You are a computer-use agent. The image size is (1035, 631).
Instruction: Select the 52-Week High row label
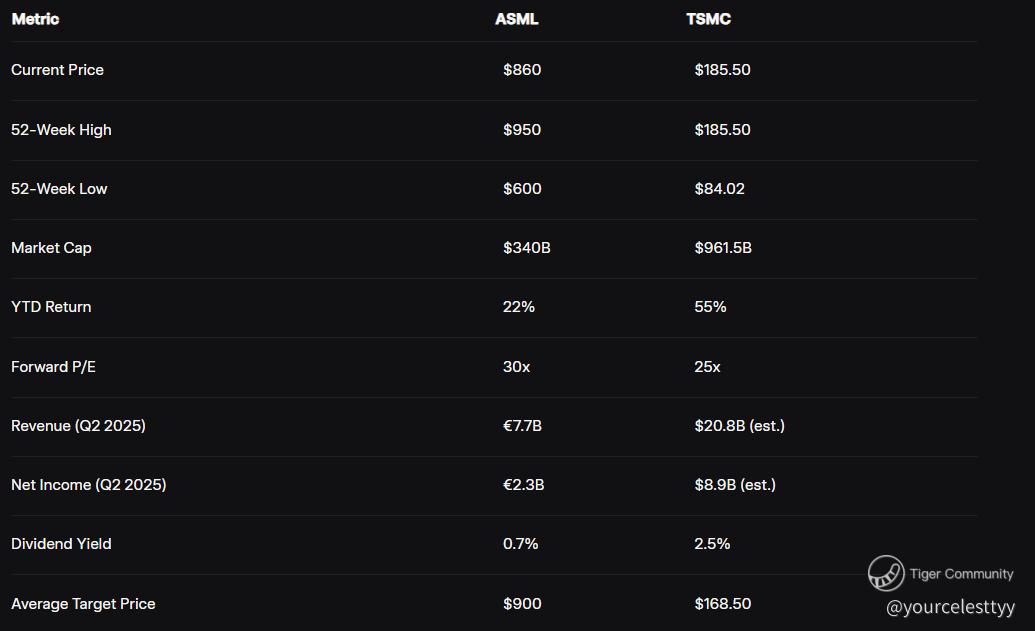61,130
